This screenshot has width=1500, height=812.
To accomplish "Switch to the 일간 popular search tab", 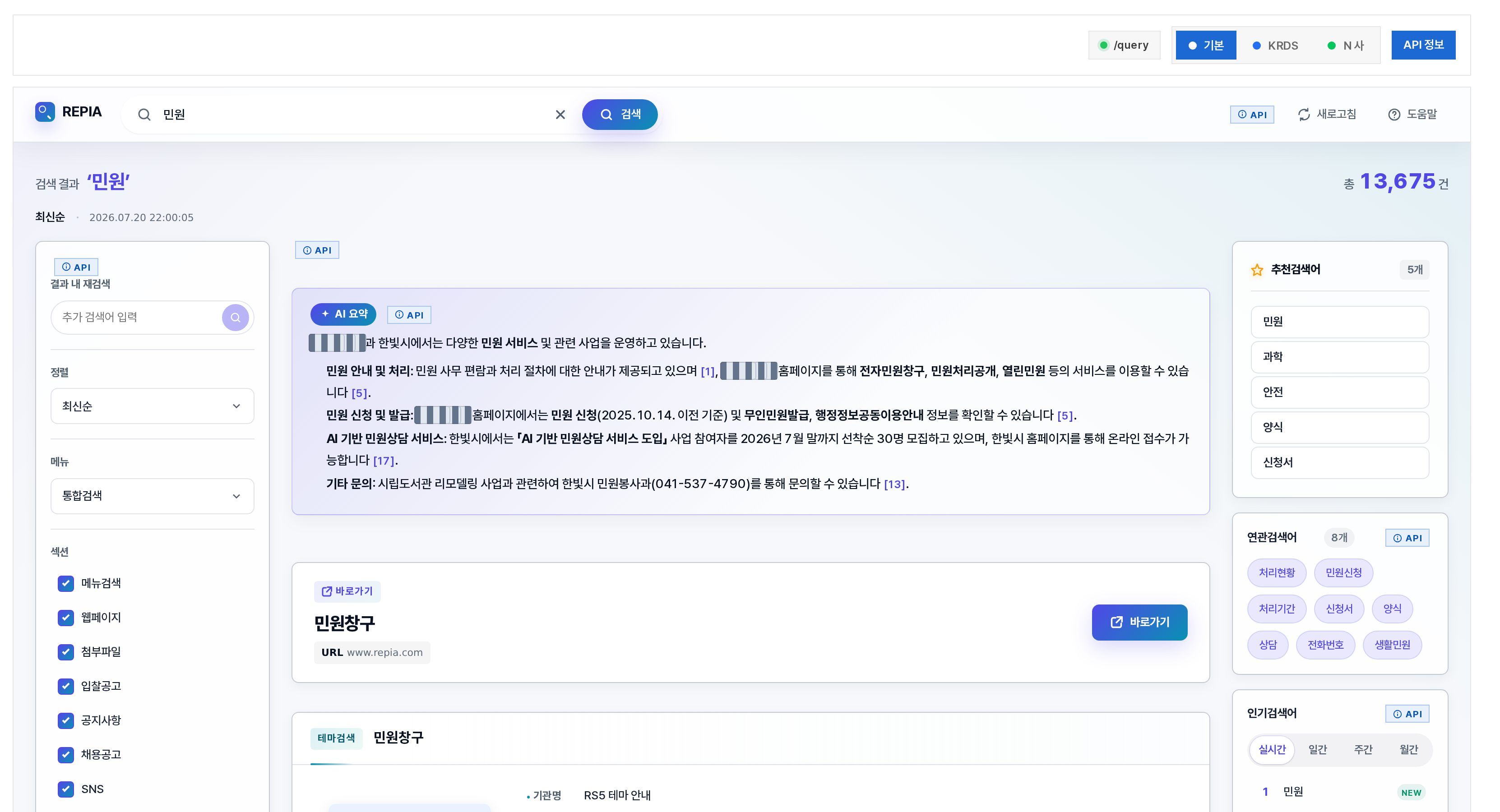I will tap(1318, 750).
